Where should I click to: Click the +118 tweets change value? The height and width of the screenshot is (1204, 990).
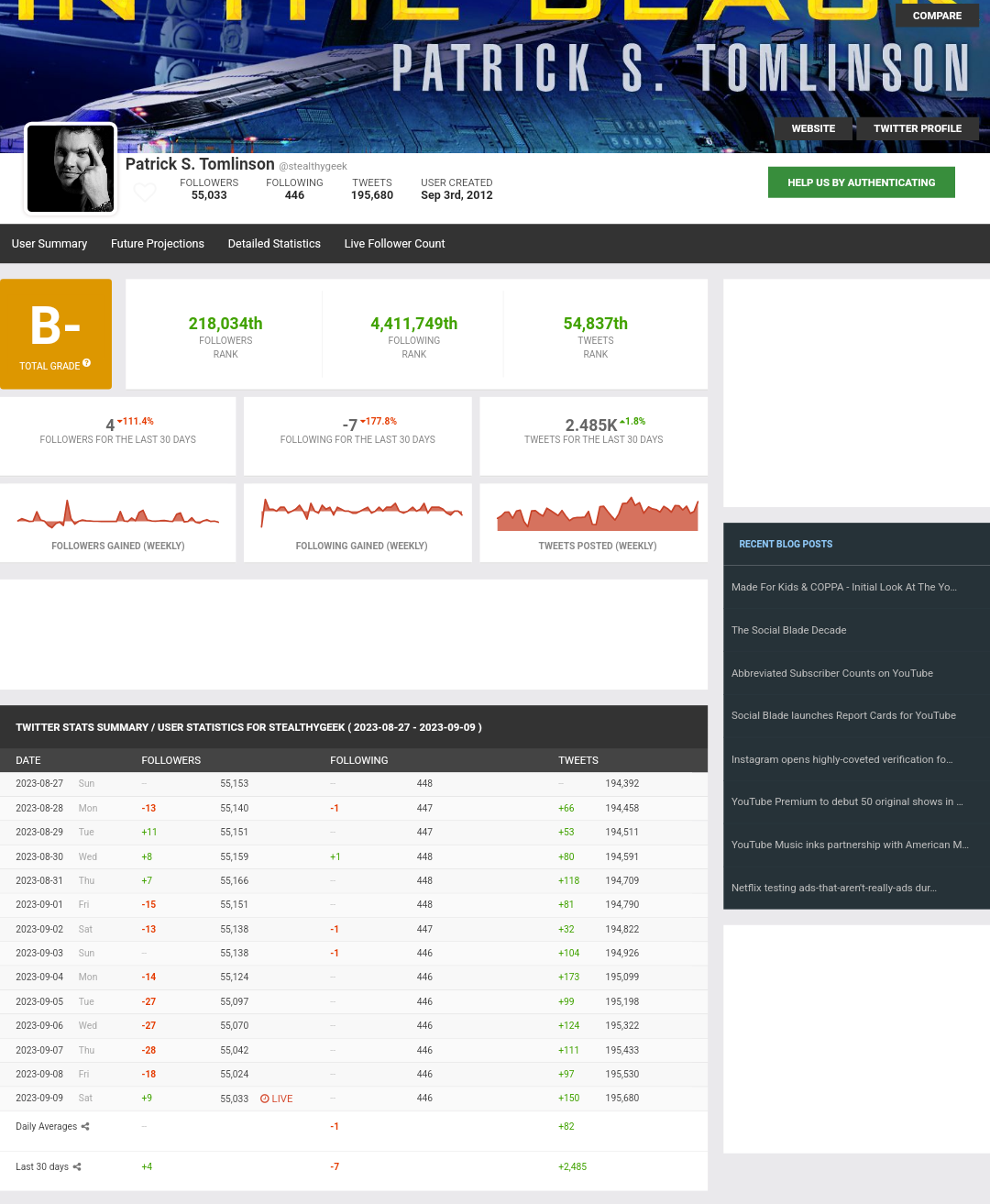[569, 881]
